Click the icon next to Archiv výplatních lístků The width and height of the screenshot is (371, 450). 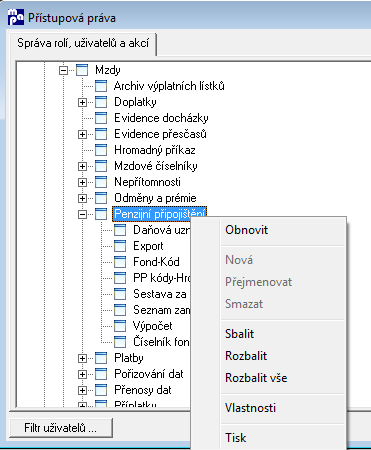coord(101,86)
